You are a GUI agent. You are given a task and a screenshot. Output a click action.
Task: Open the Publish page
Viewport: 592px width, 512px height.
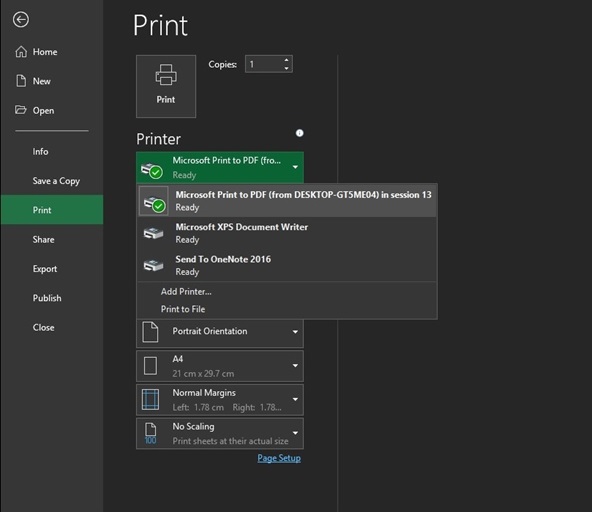52,298
